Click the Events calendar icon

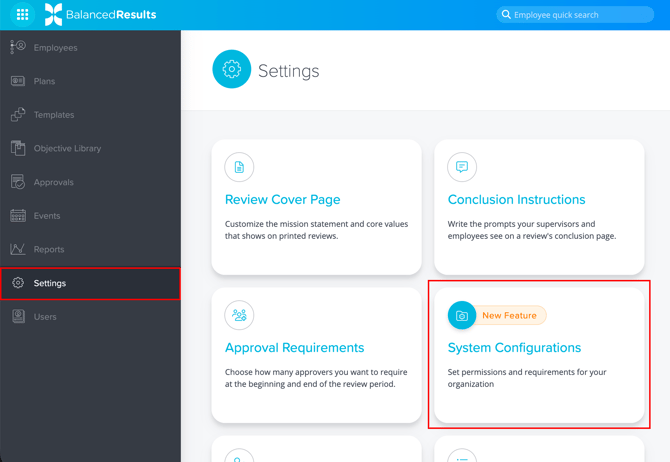pyautogui.click(x=18, y=216)
